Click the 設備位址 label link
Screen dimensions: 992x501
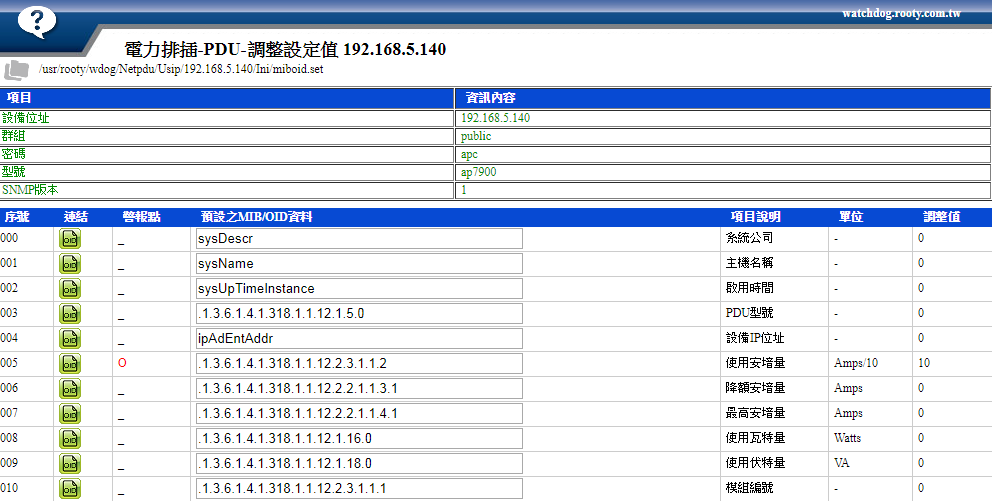(x=26, y=118)
